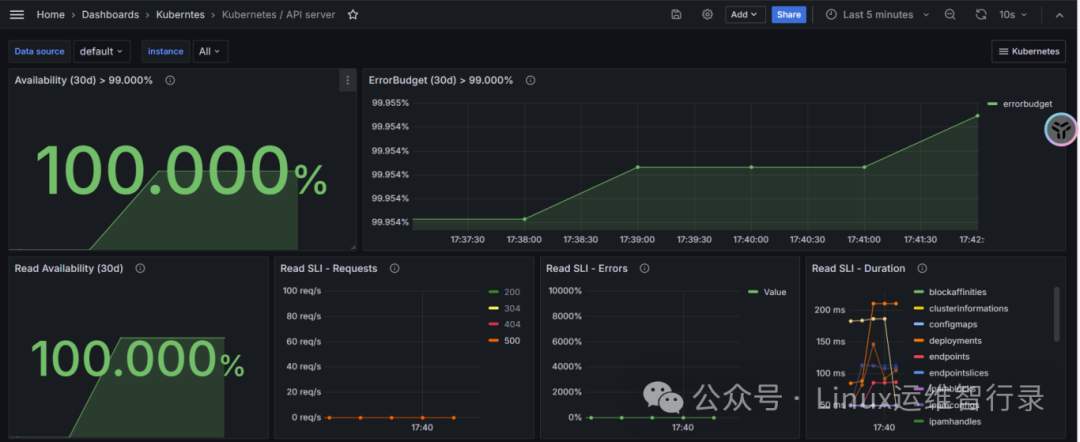Screen dimensions: 1080x442
Task: Open the Availability panel three-dot menu
Action: coord(348,81)
